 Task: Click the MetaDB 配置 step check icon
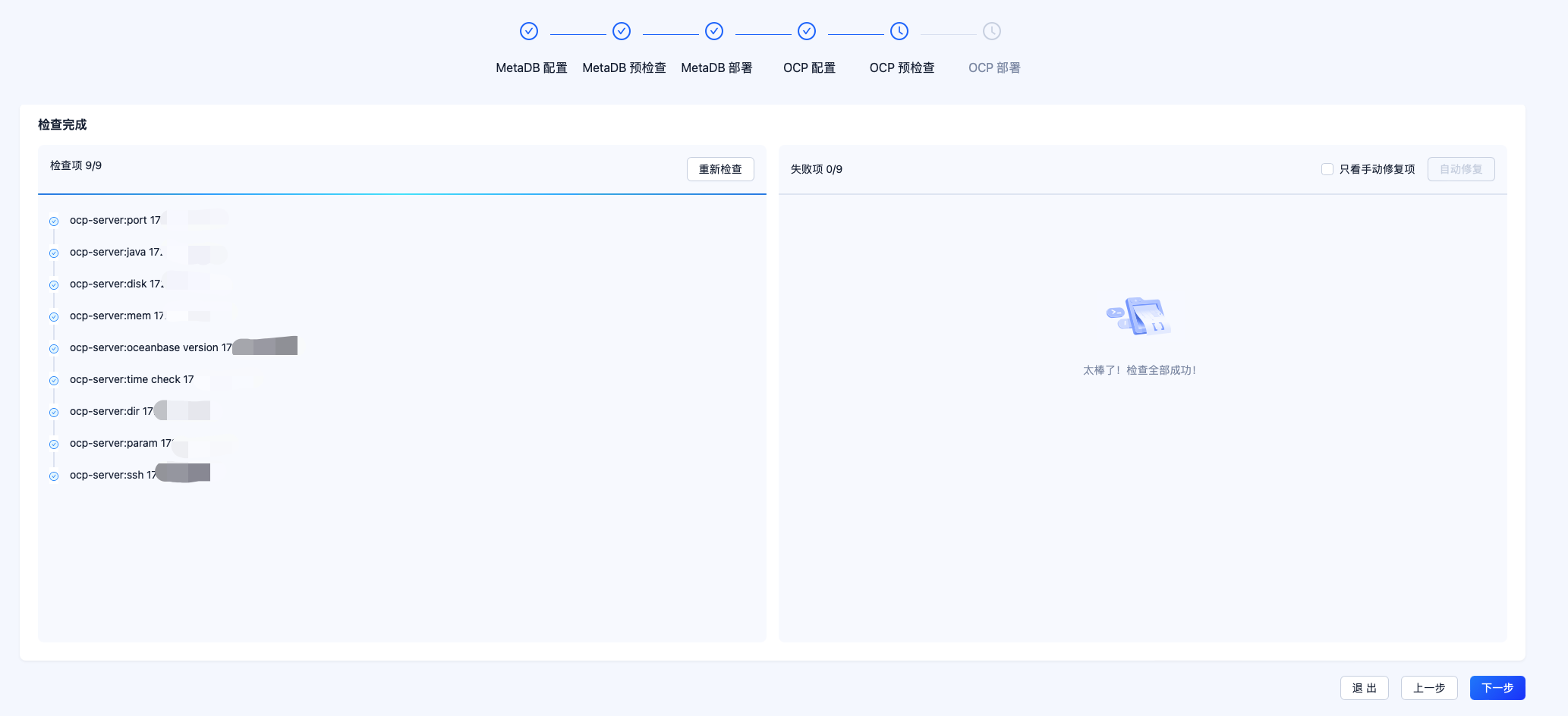coord(529,31)
